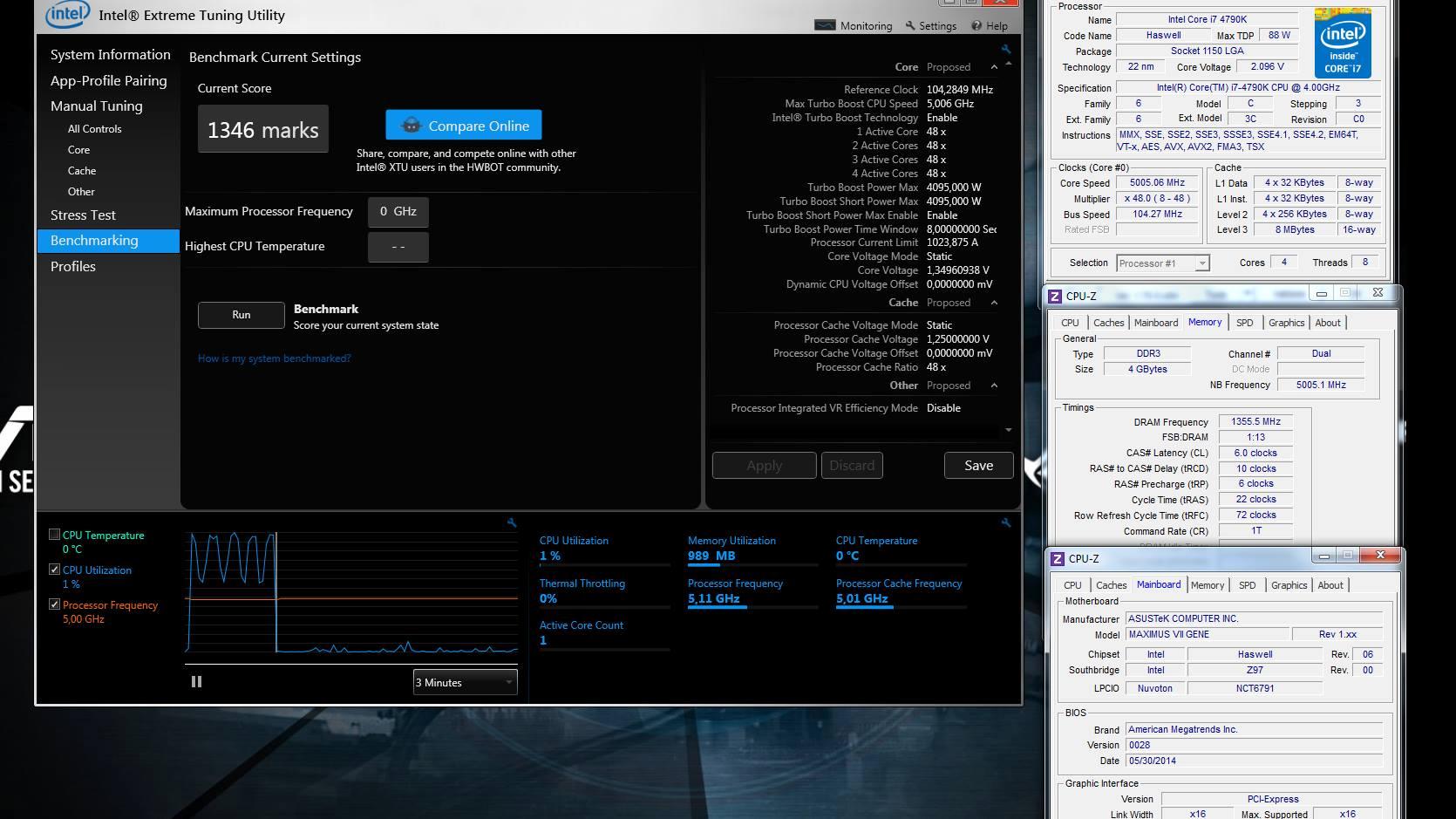The image size is (1456, 819).
Task: Click DRAM Frequency value in CPU-Z Memory
Action: coord(1255,421)
